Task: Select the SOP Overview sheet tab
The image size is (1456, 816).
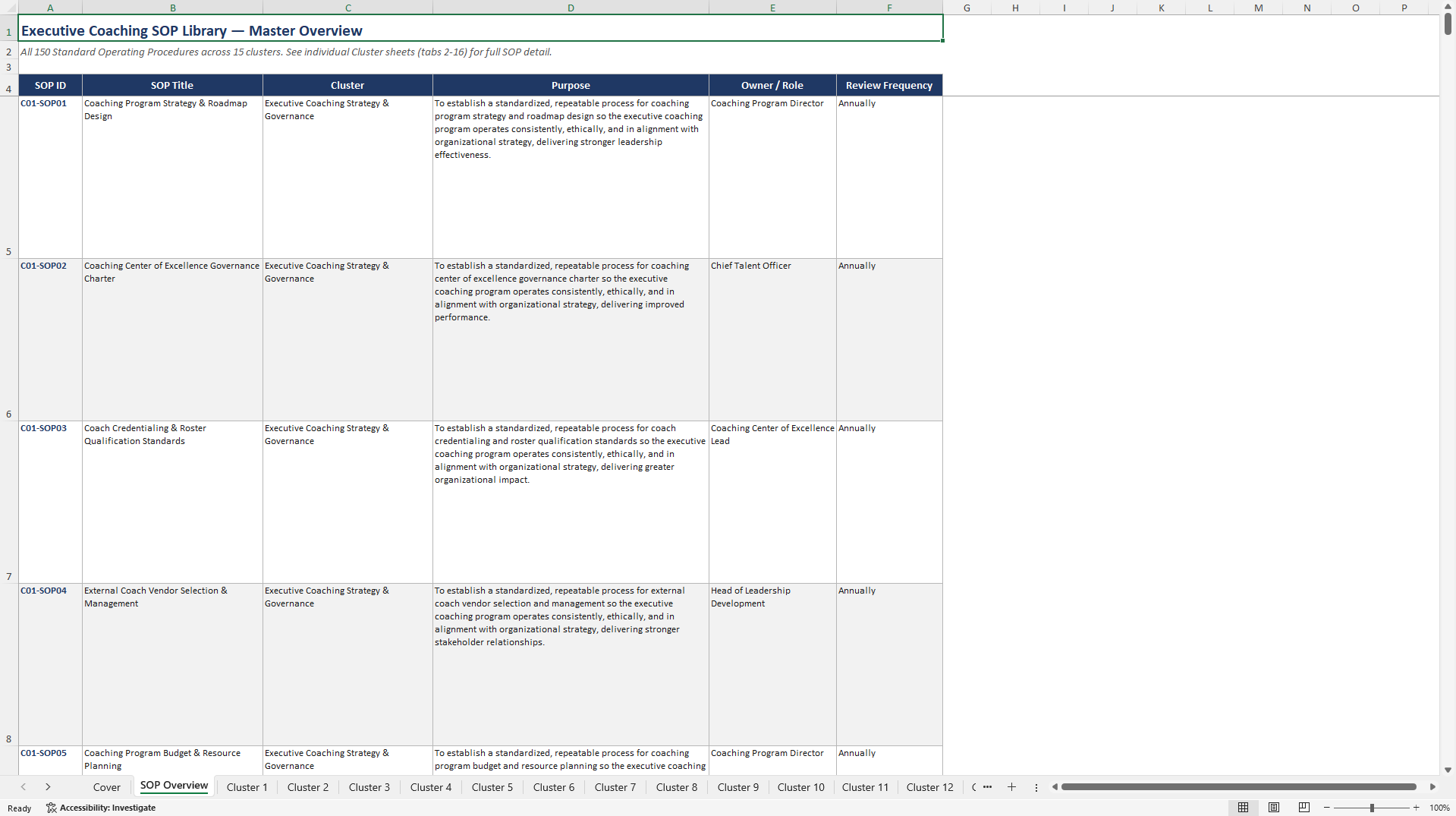Action: pos(174,786)
